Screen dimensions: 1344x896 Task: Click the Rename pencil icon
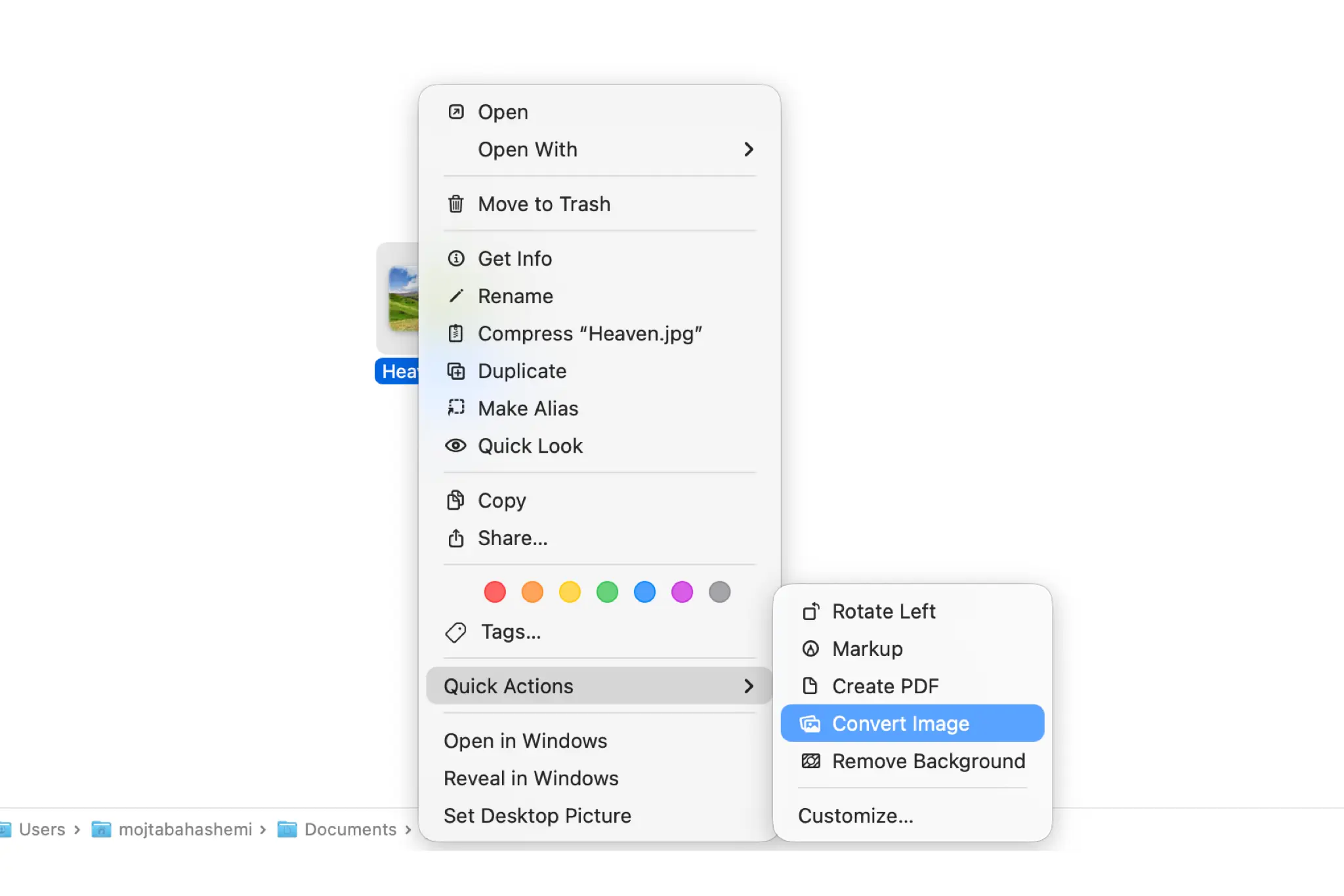coord(456,296)
